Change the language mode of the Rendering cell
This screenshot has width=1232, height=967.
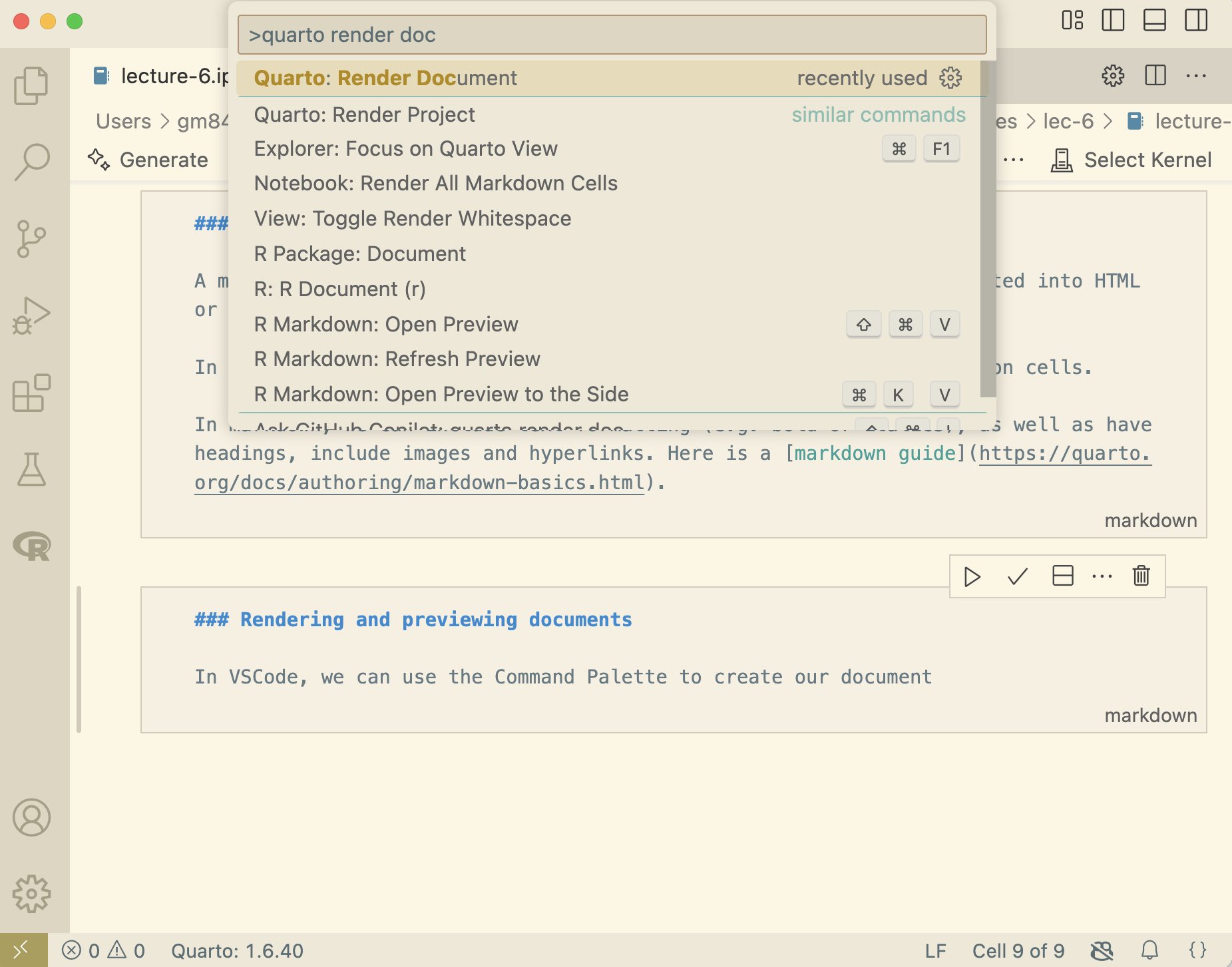coord(1151,715)
